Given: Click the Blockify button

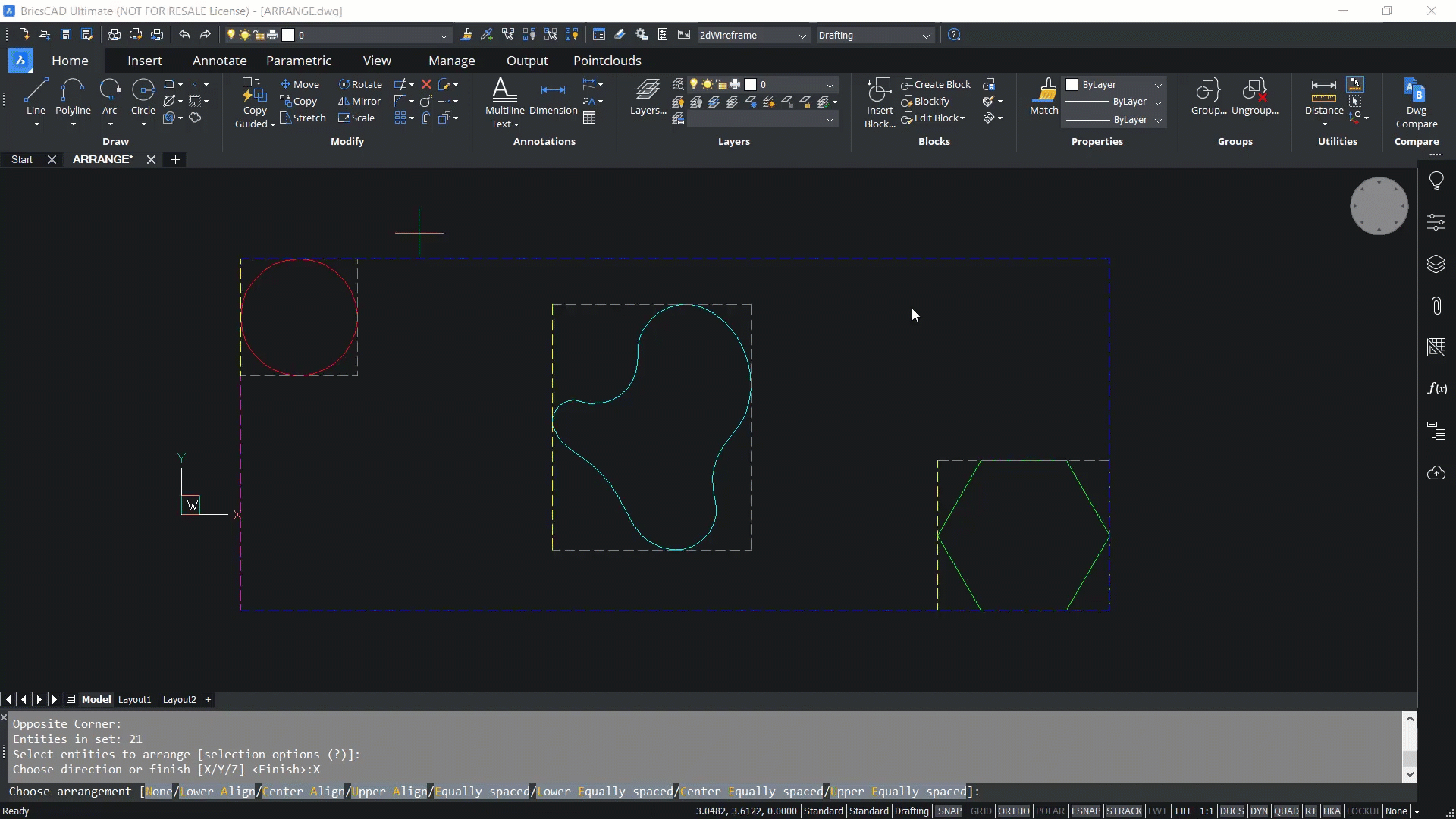Looking at the screenshot, I should (x=925, y=101).
